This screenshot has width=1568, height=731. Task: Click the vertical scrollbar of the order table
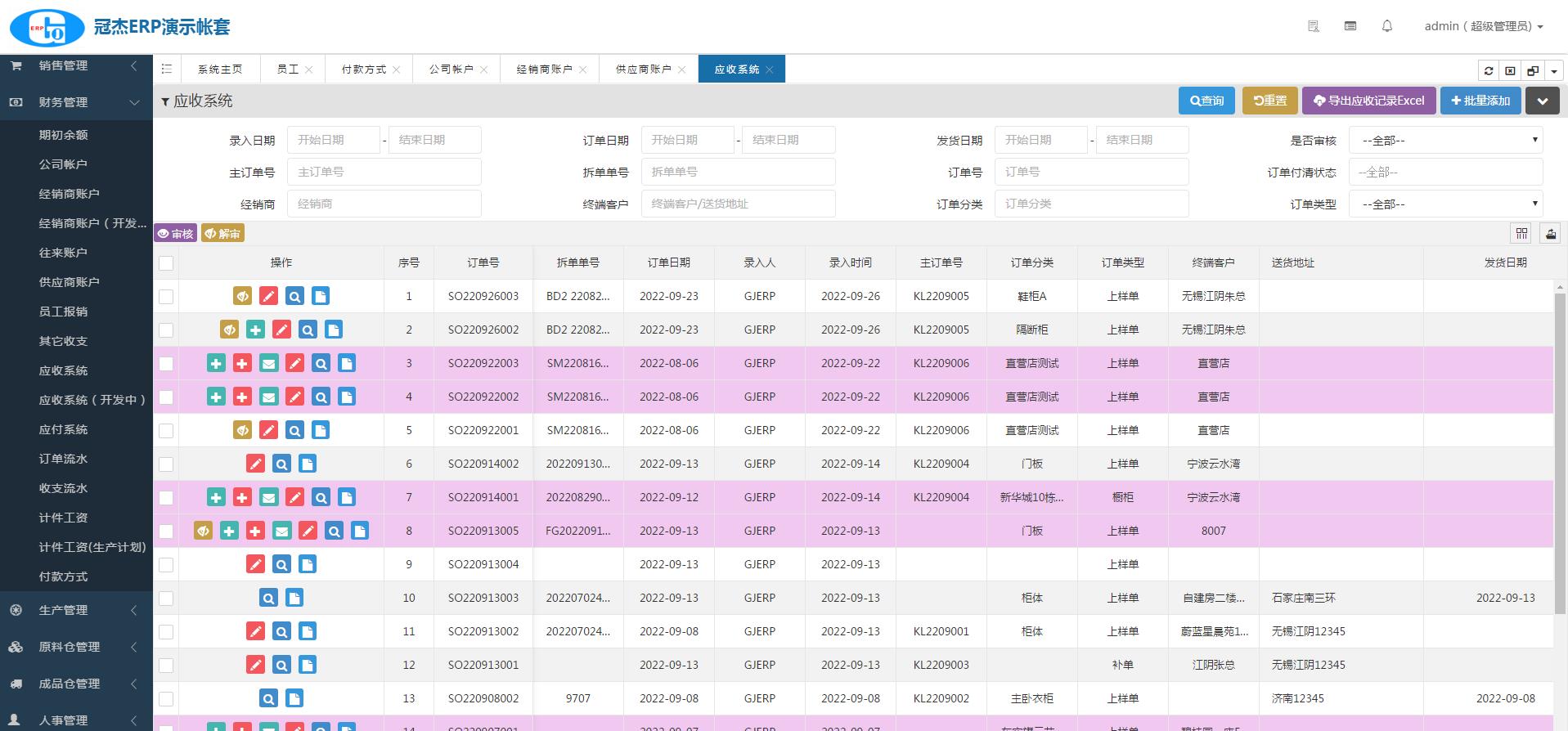(1560, 450)
